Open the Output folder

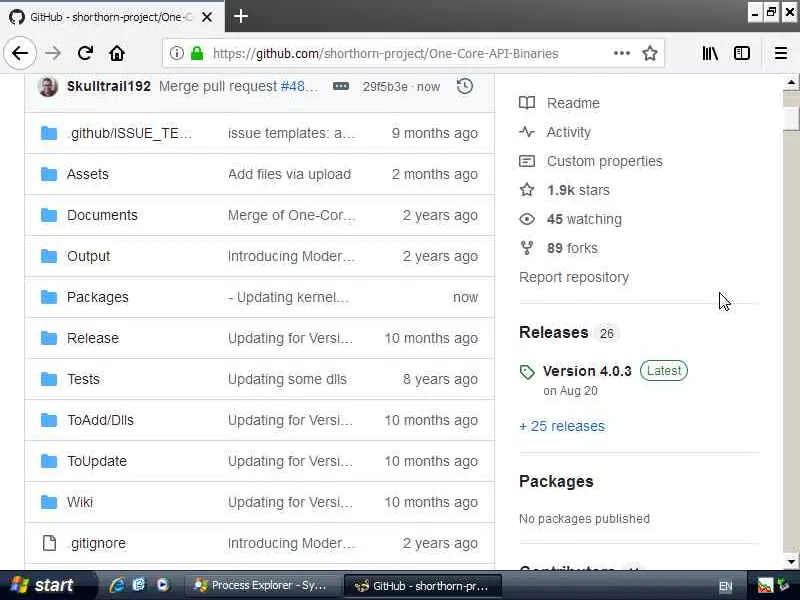pos(88,256)
